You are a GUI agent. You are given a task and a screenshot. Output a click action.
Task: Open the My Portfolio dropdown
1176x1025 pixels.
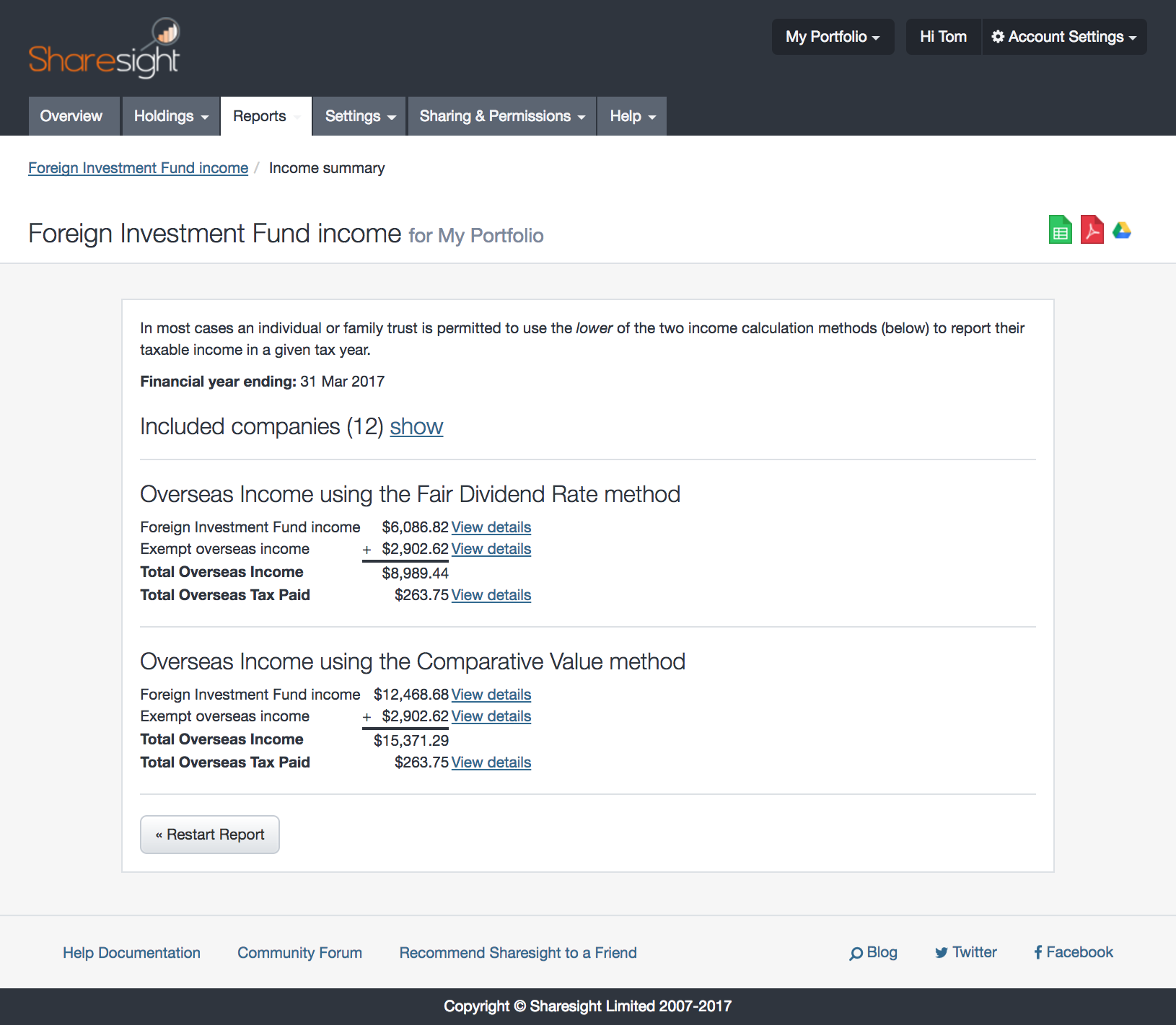coord(832,36)
